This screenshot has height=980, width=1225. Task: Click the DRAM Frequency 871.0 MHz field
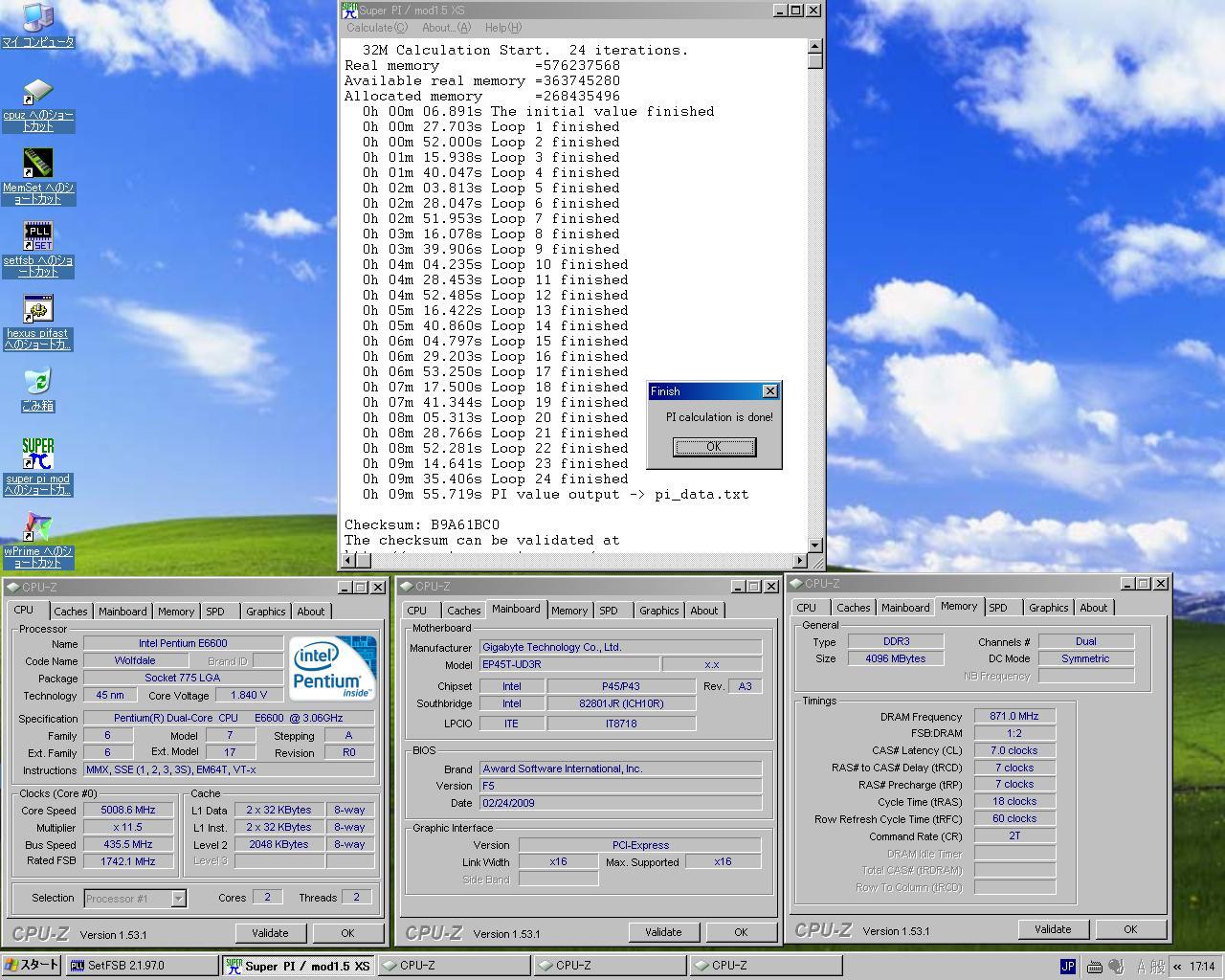(1014, 717)
